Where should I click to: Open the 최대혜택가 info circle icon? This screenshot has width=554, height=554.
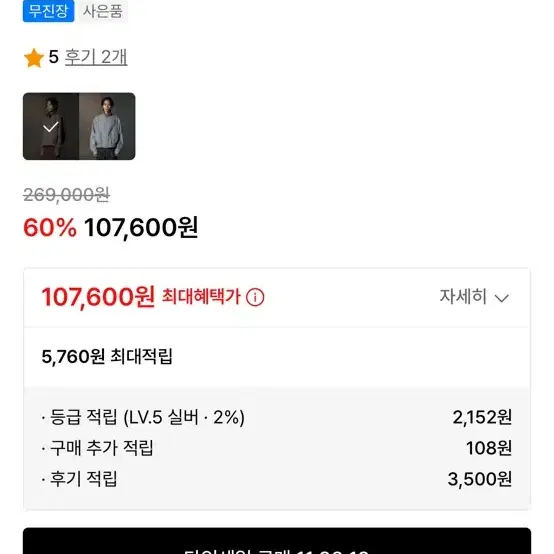pyautogui.click(x=255, y=297)
